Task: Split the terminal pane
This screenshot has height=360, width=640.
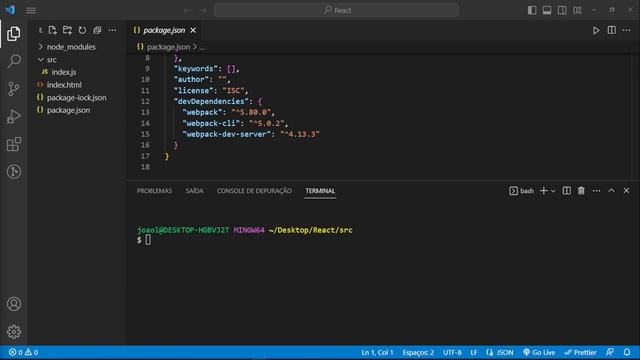Action: point(567,191)
